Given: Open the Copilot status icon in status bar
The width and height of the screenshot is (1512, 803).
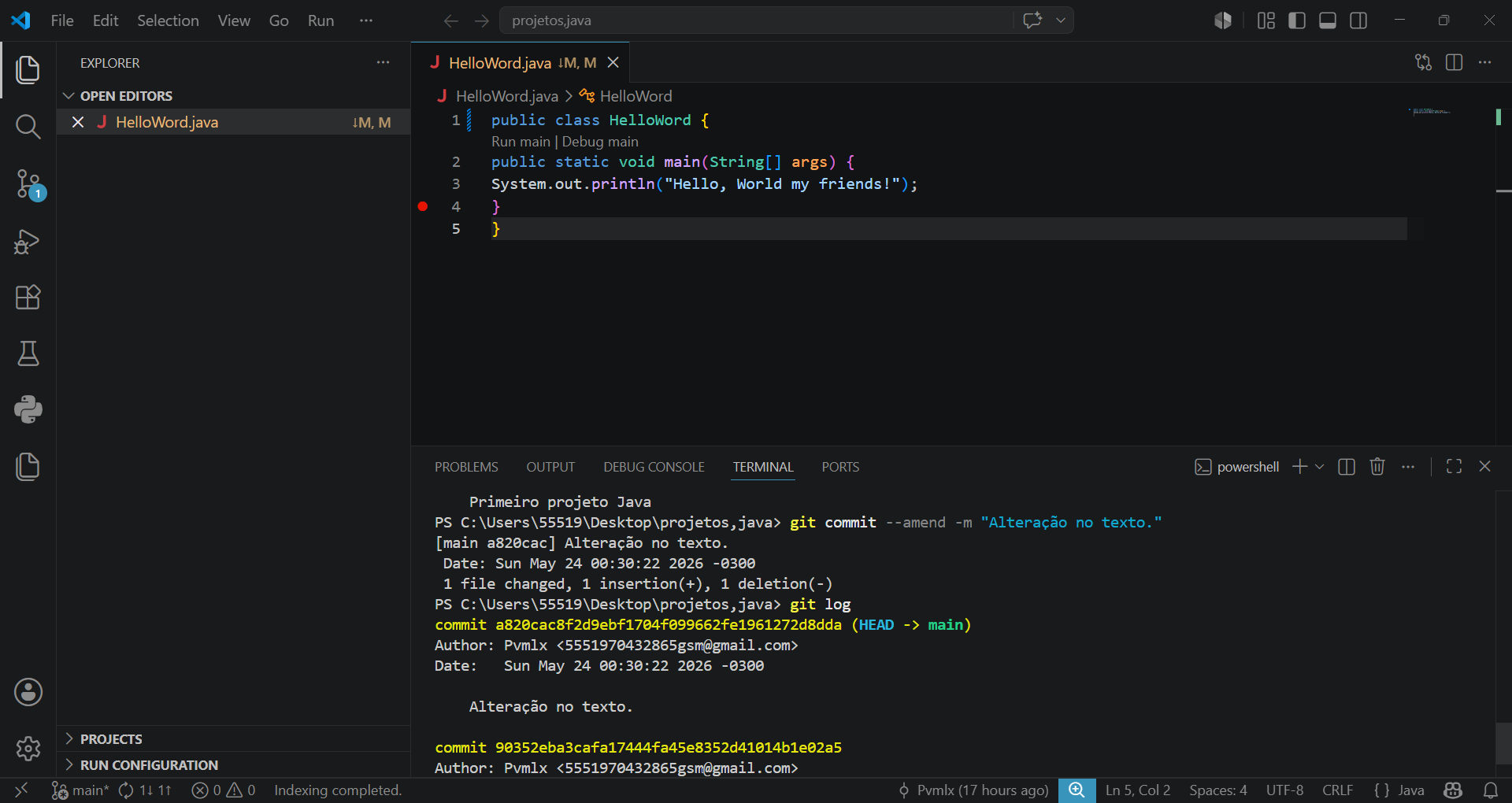Looking at the screenshot, I should point(1453,790).
